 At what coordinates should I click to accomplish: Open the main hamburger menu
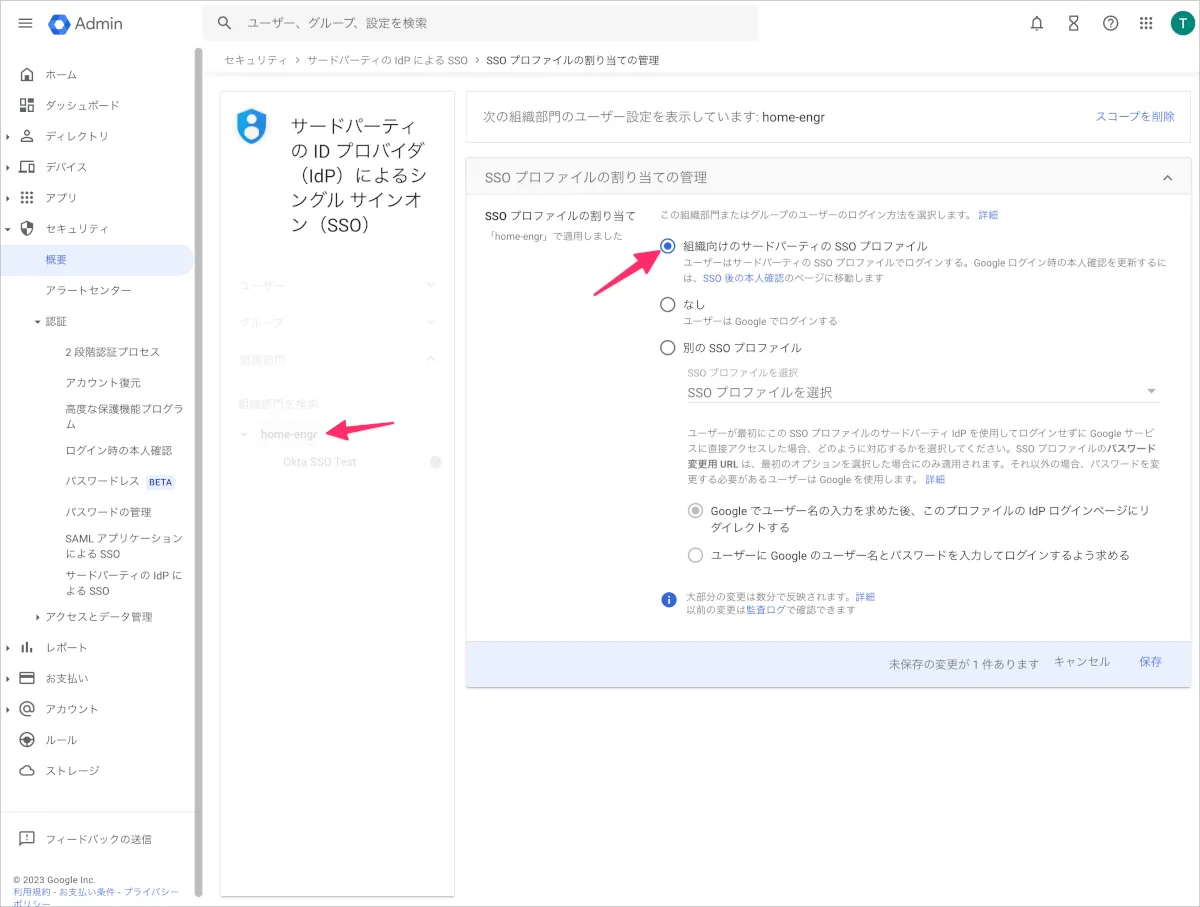click(x=26, y=23)
